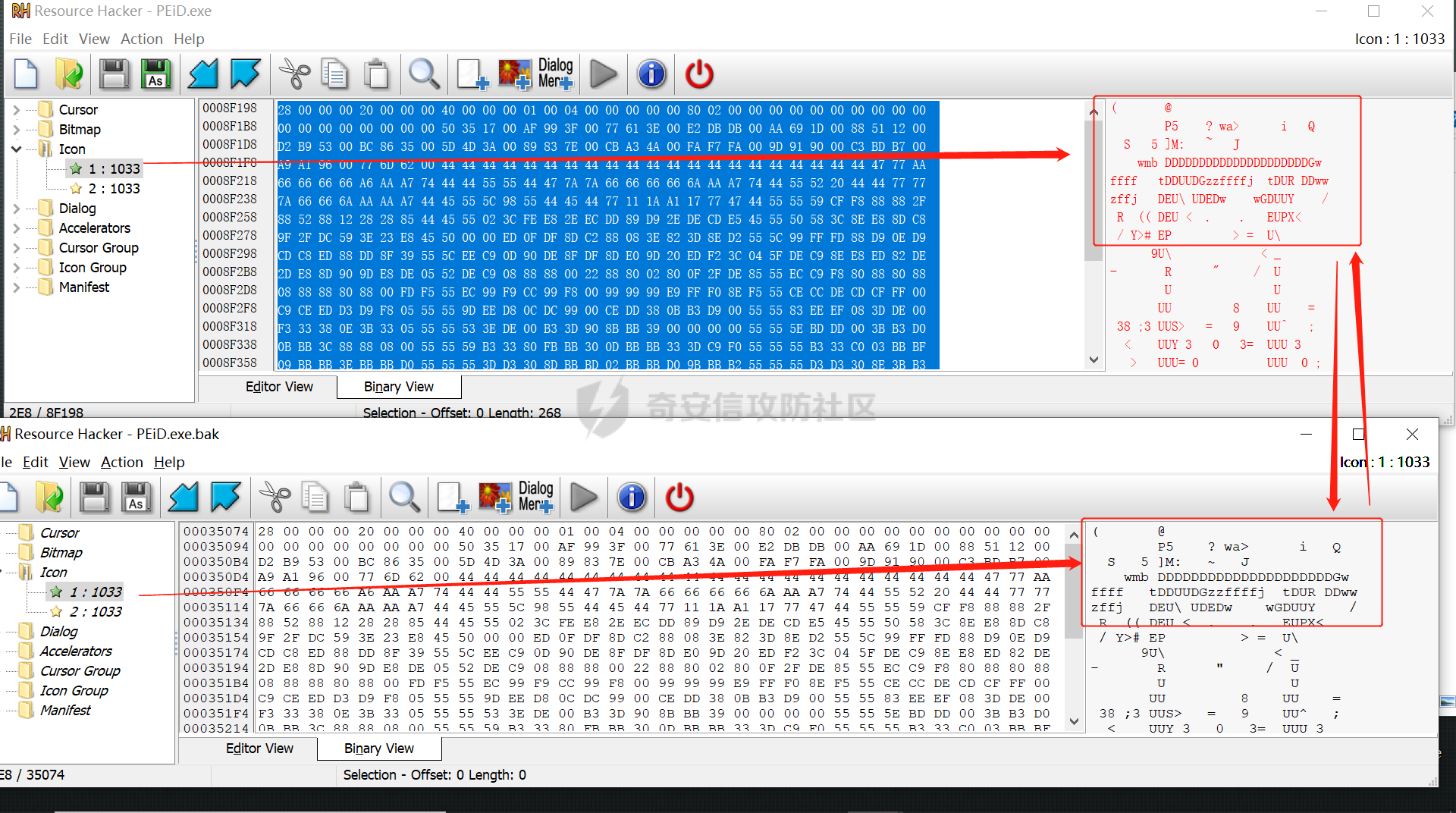The image size is (1456, 813).
Task: Open Edit menu in PEiD.exe window
Action: [55, 39]
